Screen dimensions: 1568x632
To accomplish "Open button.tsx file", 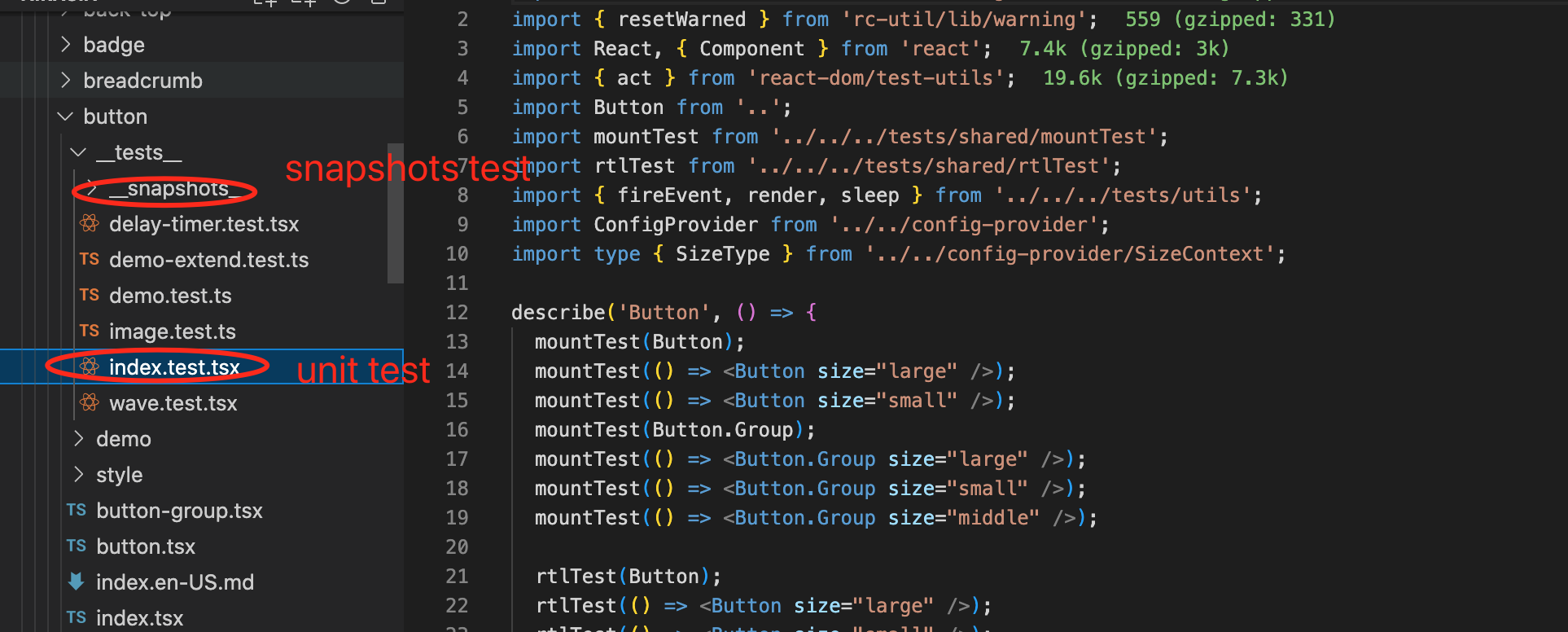I will tap(146, 546).
